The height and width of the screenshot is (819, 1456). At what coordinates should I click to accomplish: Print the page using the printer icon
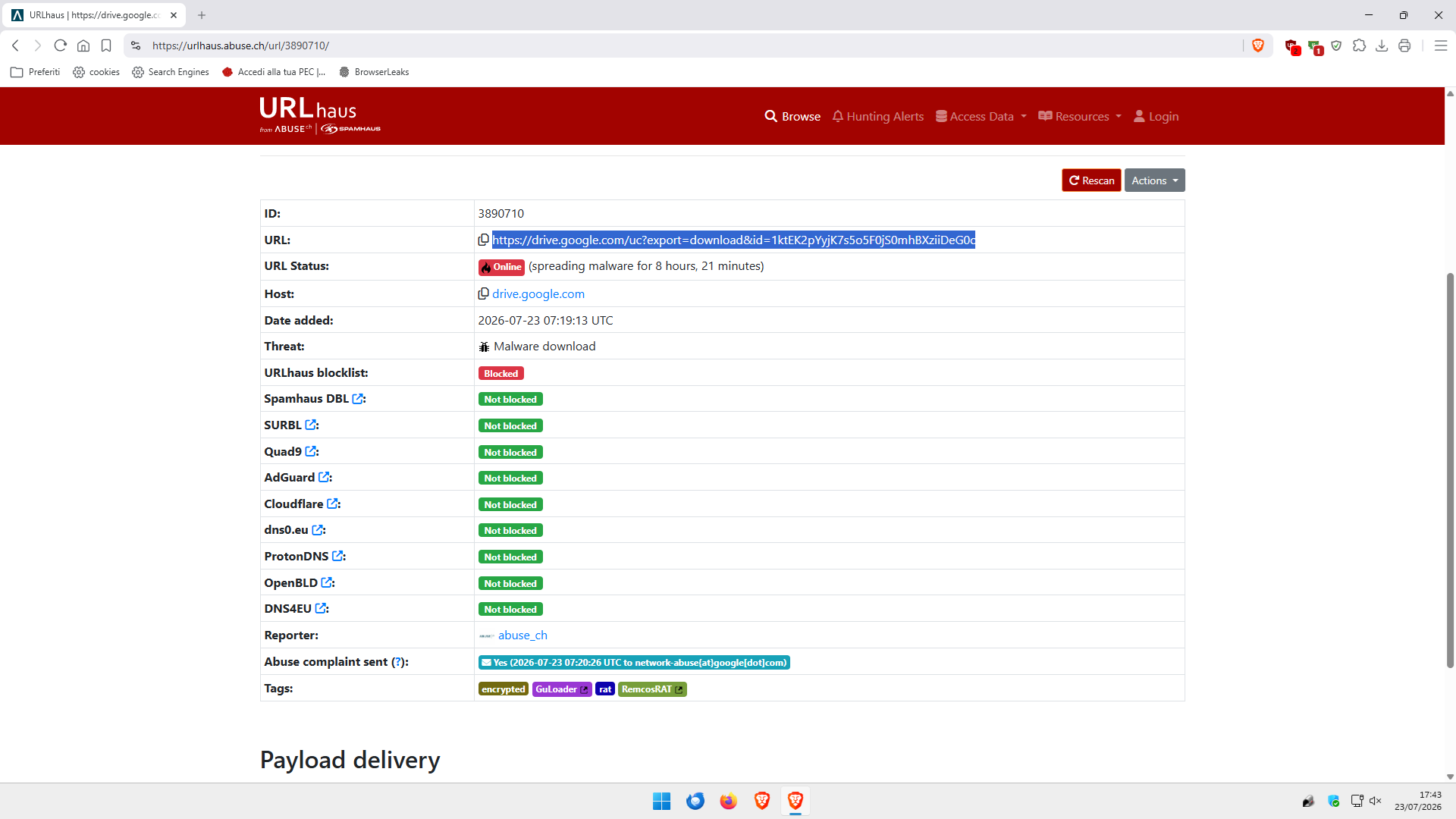point(1404,45)
